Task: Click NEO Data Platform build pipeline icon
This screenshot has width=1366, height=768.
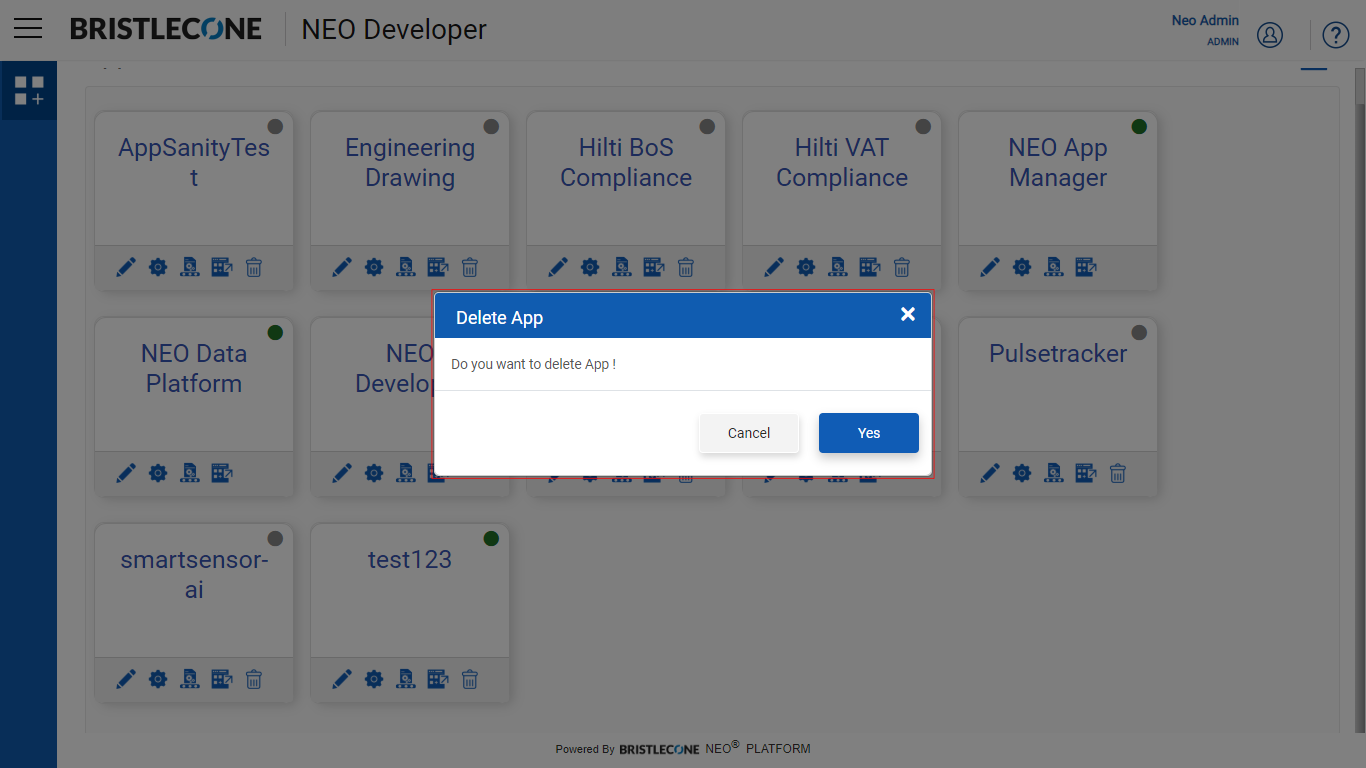Action: [190, 473]
